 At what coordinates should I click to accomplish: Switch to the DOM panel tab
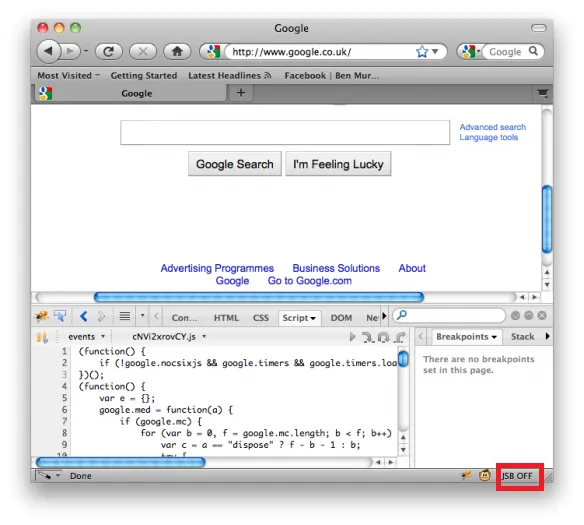(x=341, y=318)
